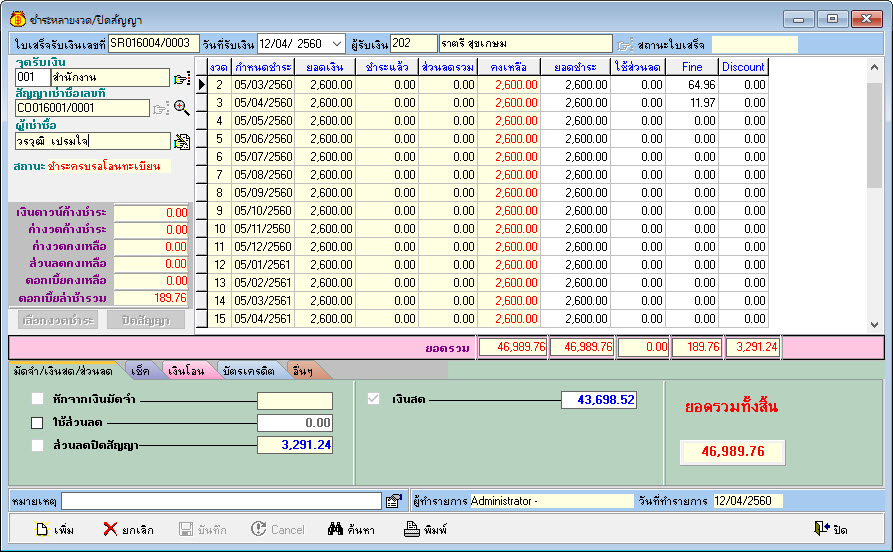Click the เพิ่ม (add new) button
The height and width of the screenshot is (552, 893).
(55, 530)
